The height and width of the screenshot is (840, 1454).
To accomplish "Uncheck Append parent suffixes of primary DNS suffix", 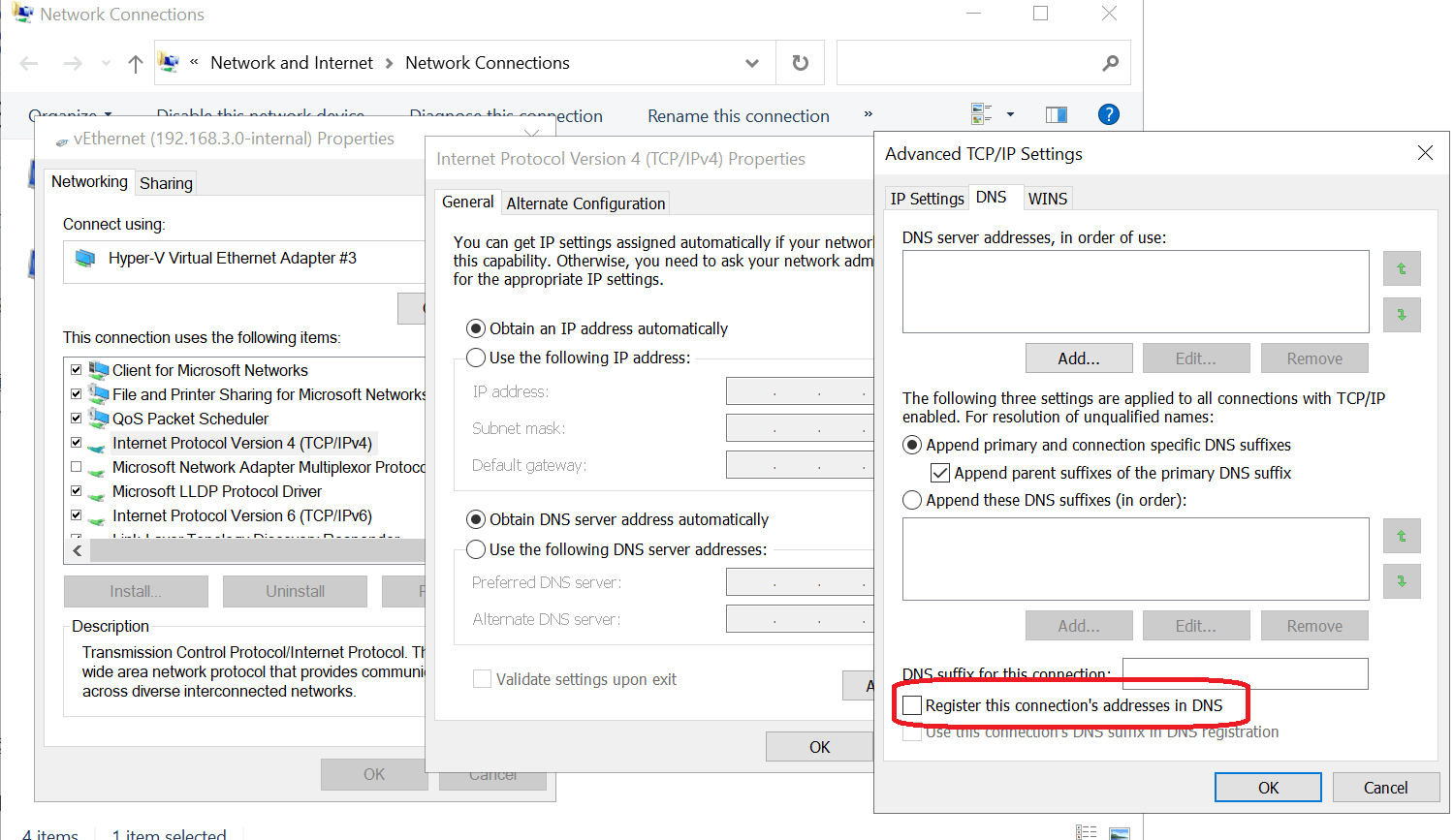I will coord(940,473).
